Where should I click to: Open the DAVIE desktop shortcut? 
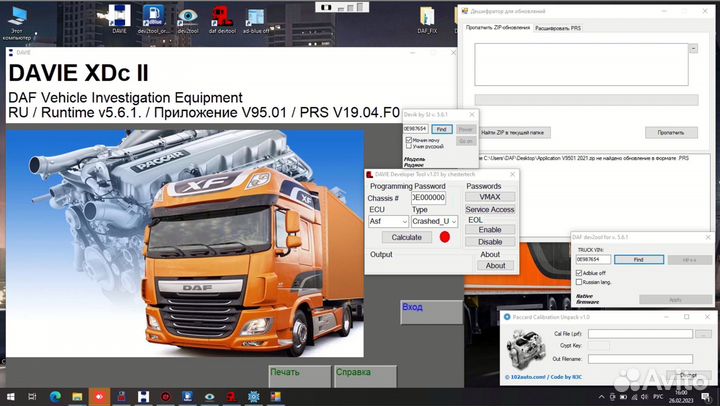point(118,19)
